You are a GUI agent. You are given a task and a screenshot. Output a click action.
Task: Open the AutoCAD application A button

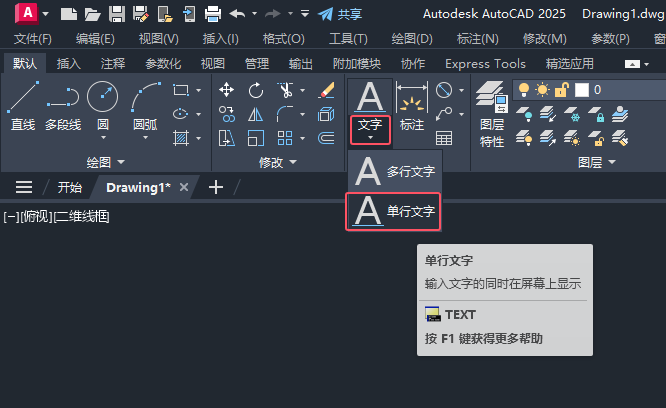(x=26, y=13)
